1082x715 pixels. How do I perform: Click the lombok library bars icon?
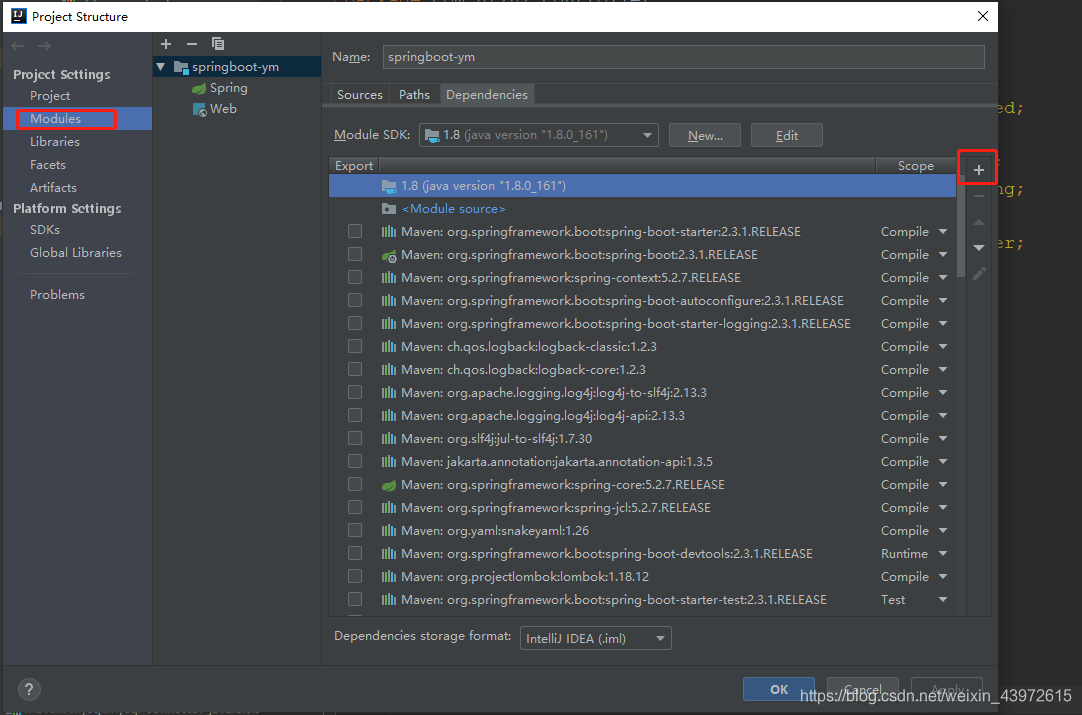(389, 577)
